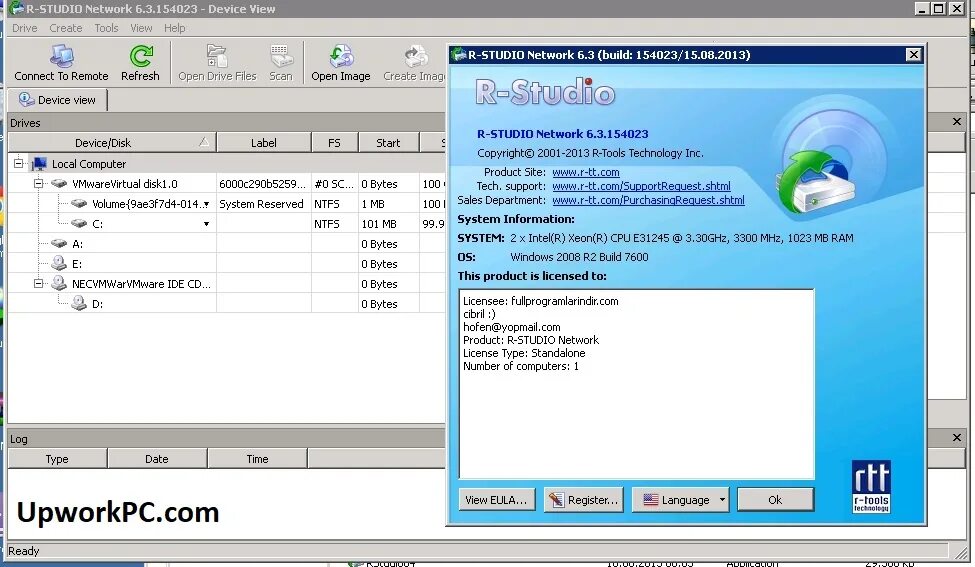Image resolution: width=975 pixels, height=567 pixels.
Task: Close the Log panel
Action: (957, 438)
